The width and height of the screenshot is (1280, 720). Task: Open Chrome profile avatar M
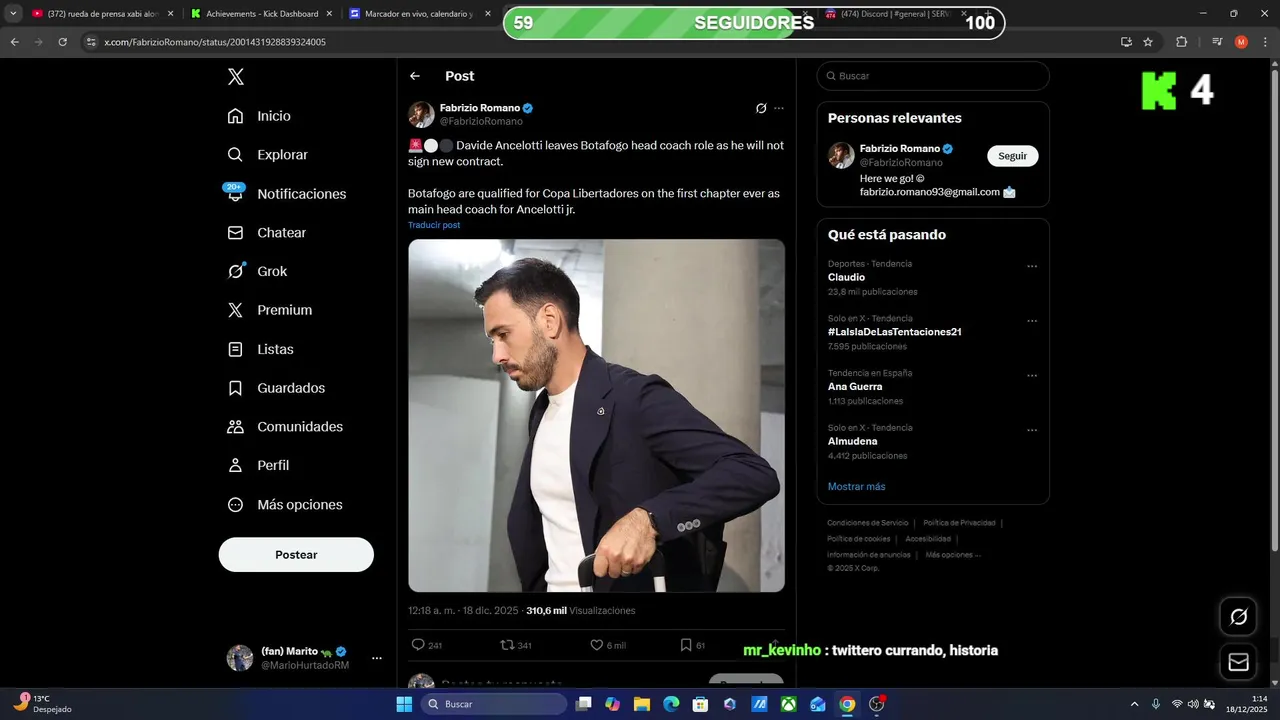pos(1241,42)
